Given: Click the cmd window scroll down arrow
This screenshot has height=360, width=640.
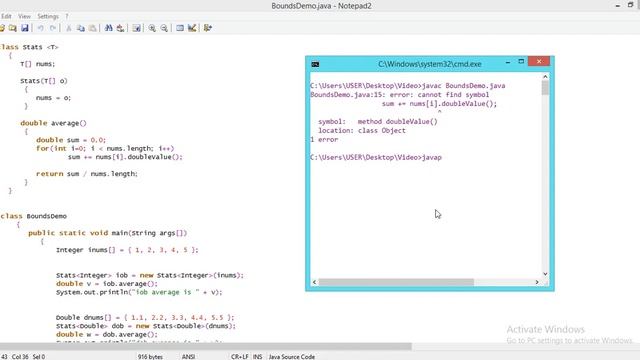Looking at the screenshot, I should tap(545, 274).
